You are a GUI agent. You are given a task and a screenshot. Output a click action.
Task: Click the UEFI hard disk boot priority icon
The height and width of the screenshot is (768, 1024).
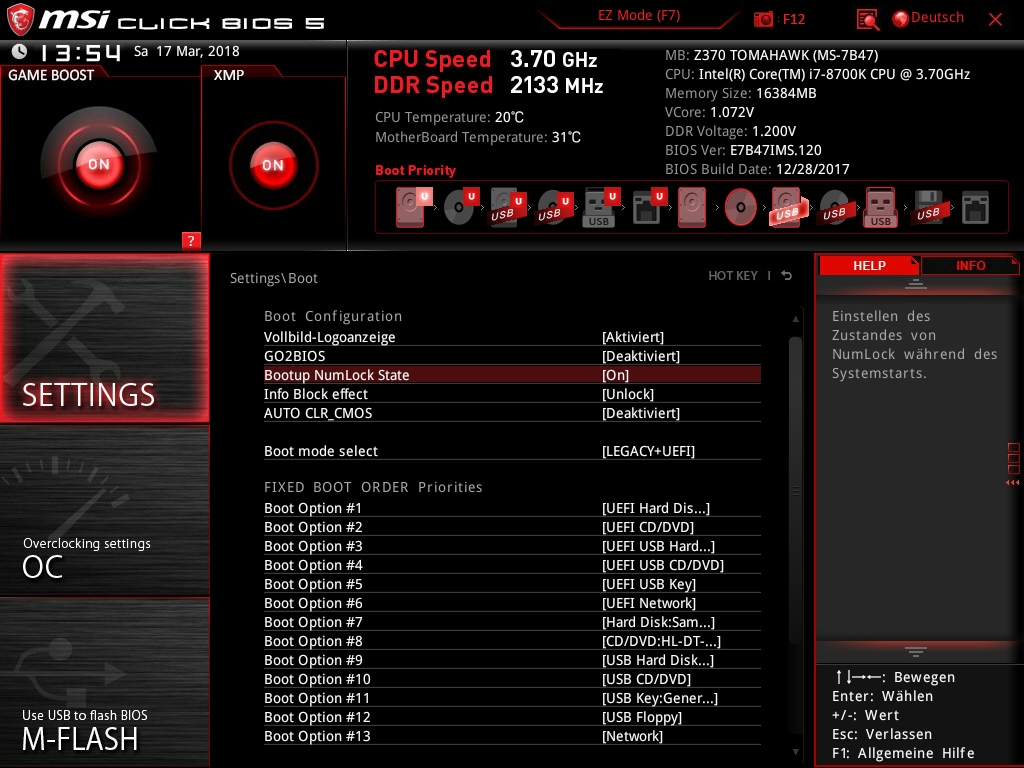point(413,208)
